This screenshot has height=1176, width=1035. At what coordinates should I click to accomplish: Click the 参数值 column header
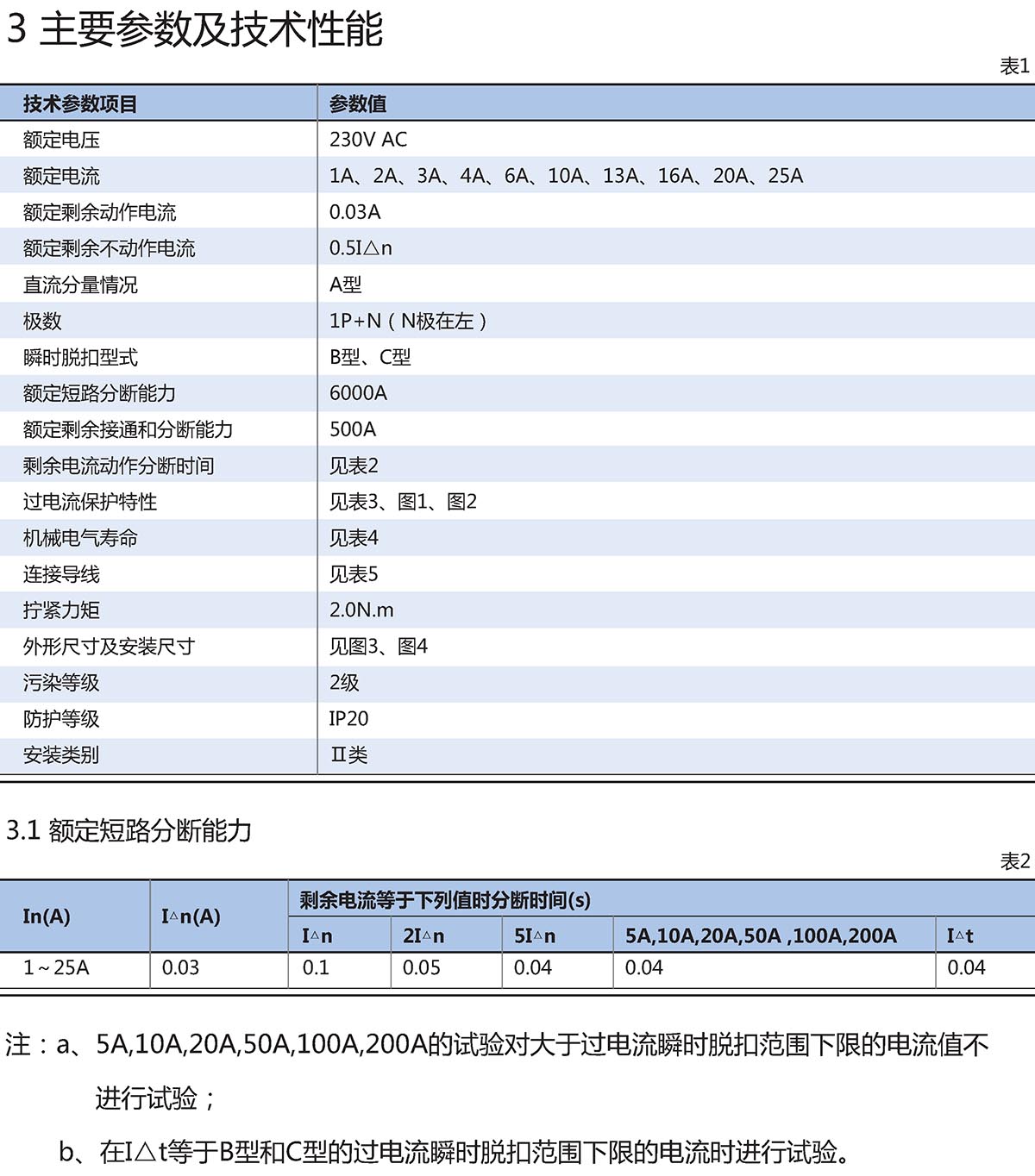(x=358, y=104)
